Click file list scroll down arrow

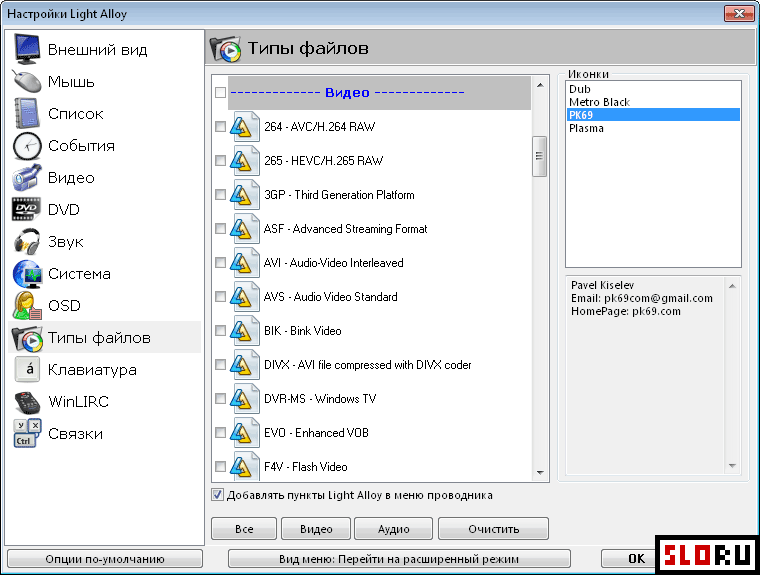click(x=540, y=473)
